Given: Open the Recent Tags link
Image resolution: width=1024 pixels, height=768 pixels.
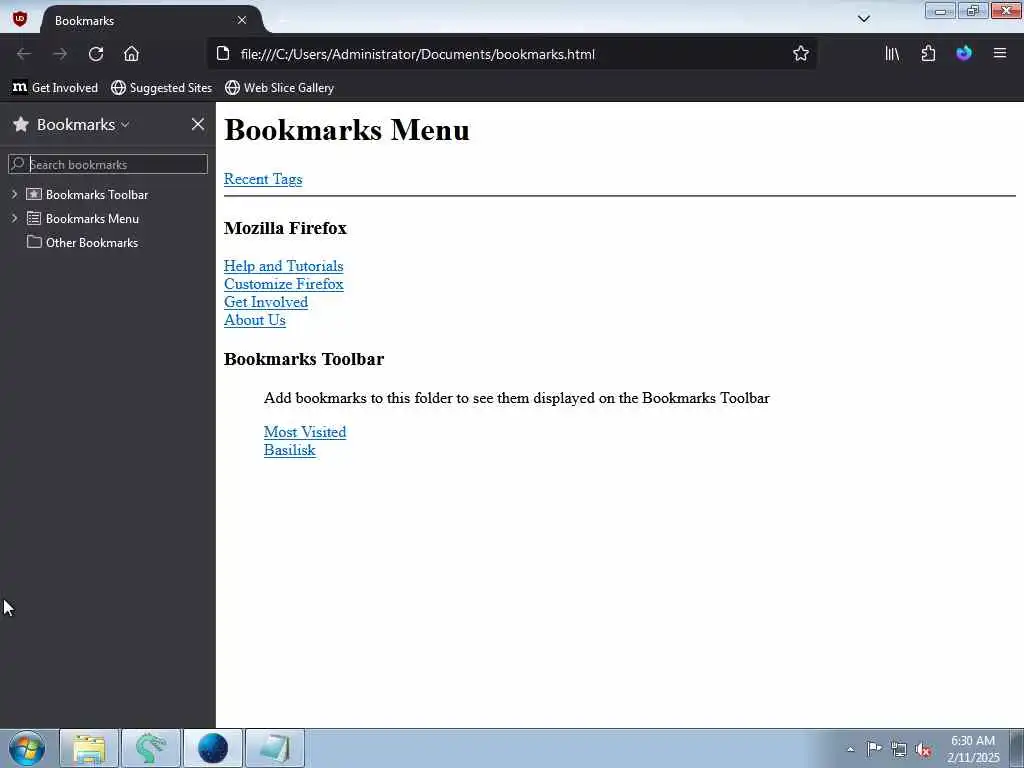Looking at the screenshot, I should point(263,179).
